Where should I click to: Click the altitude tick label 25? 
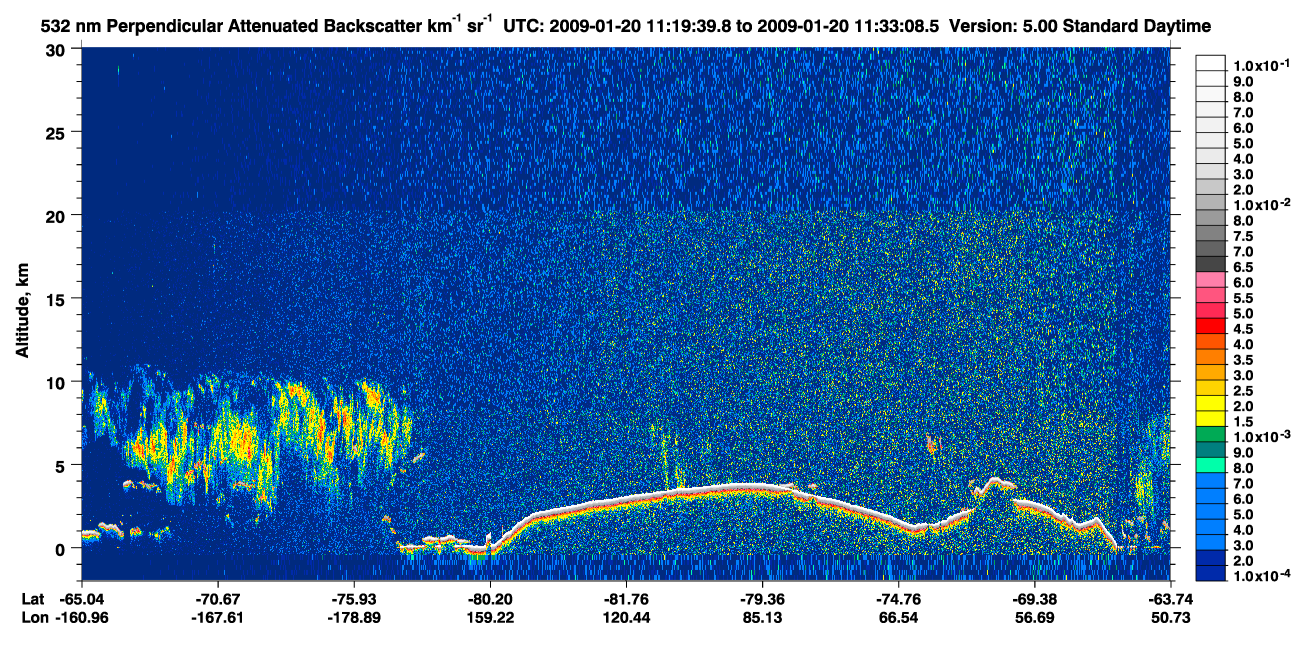pos(57,131)
